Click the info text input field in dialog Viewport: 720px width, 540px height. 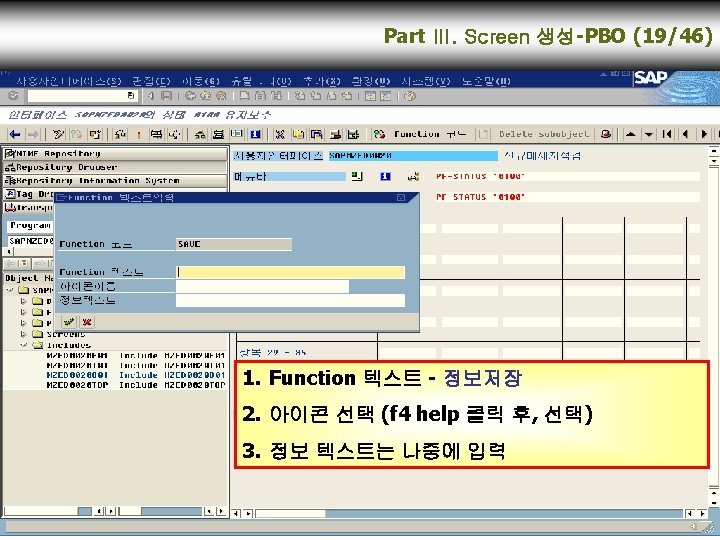290,301
